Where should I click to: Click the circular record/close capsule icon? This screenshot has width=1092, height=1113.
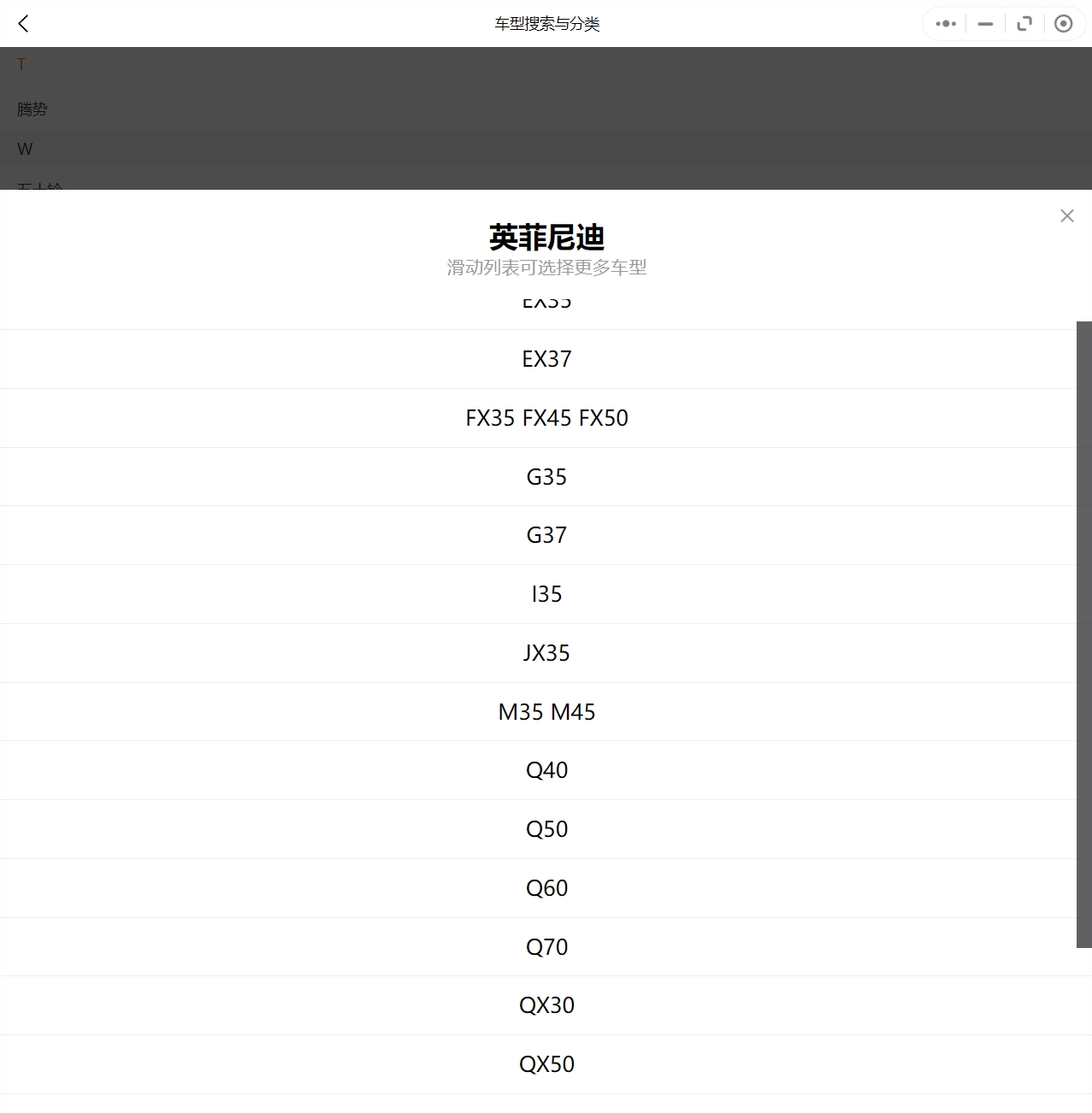pos(1063,24)
